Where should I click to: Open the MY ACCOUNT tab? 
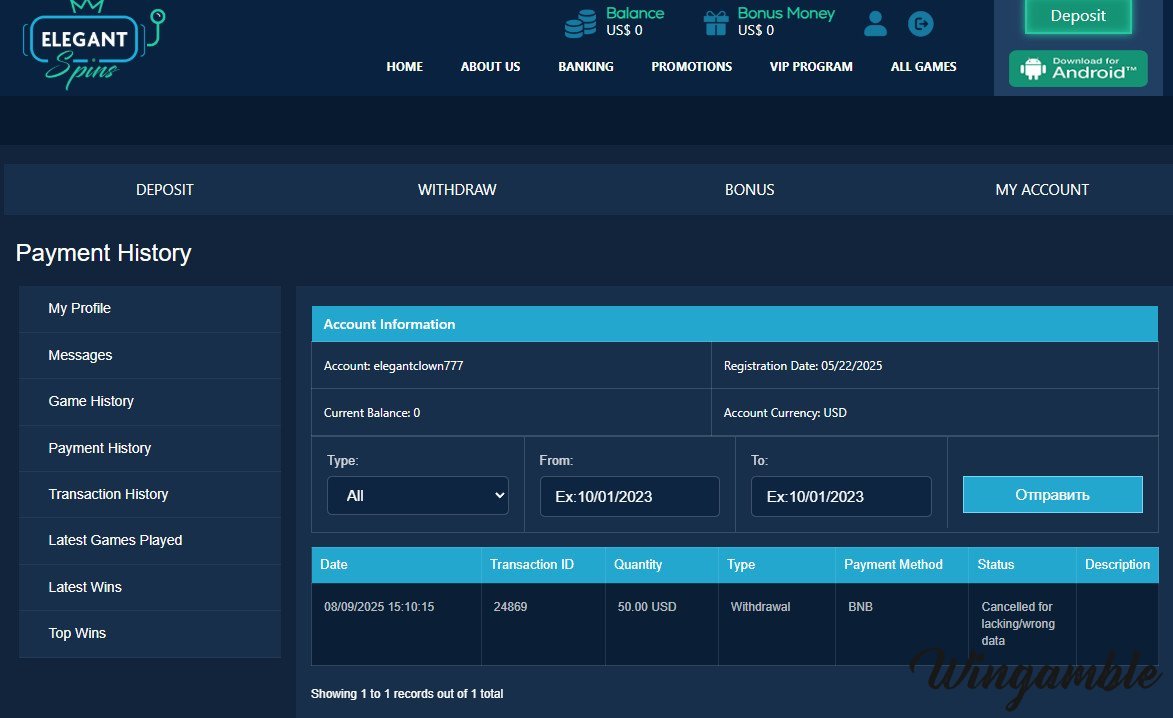tap(1042, 190)
